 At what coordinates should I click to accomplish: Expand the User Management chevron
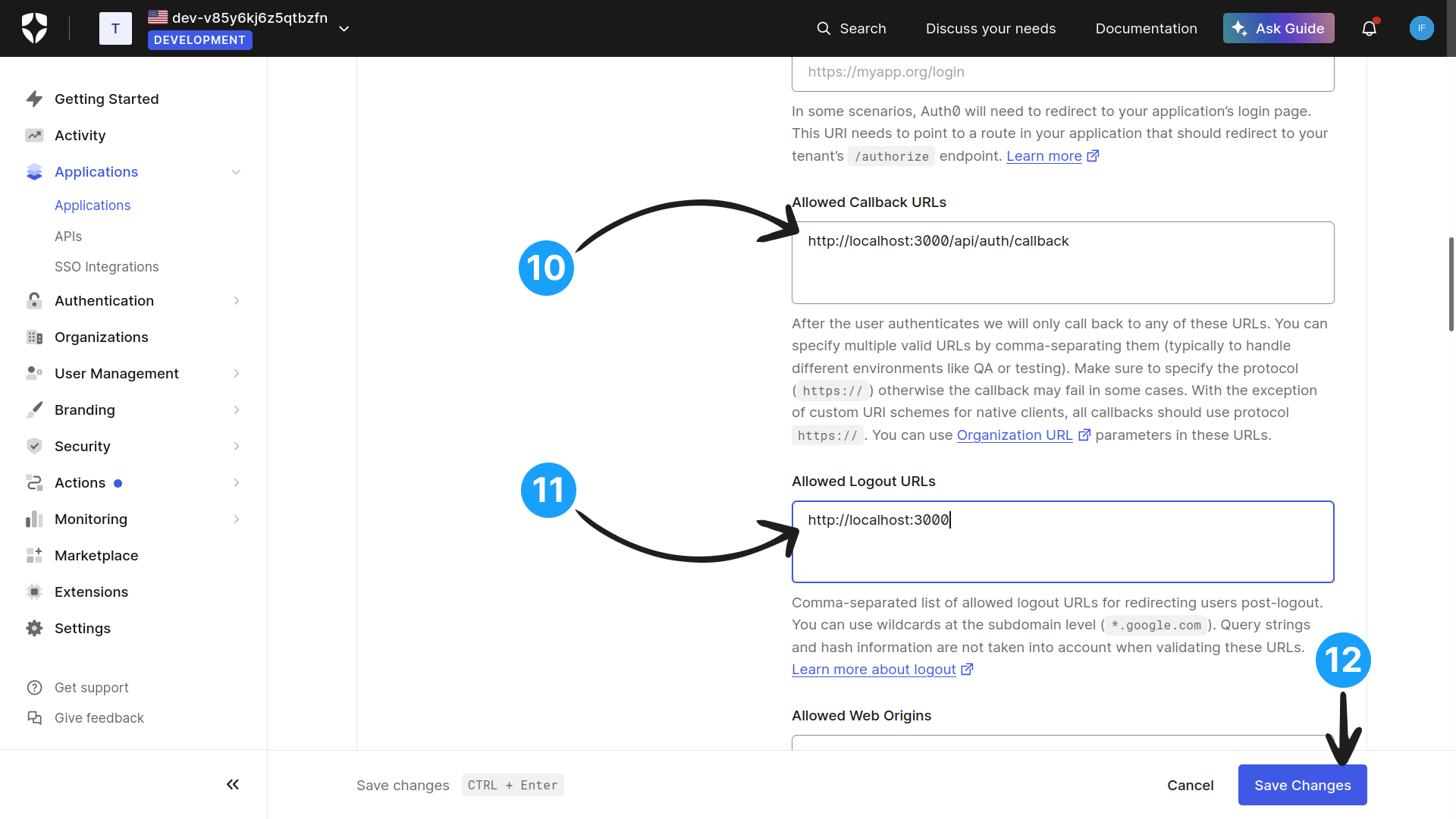237,373
